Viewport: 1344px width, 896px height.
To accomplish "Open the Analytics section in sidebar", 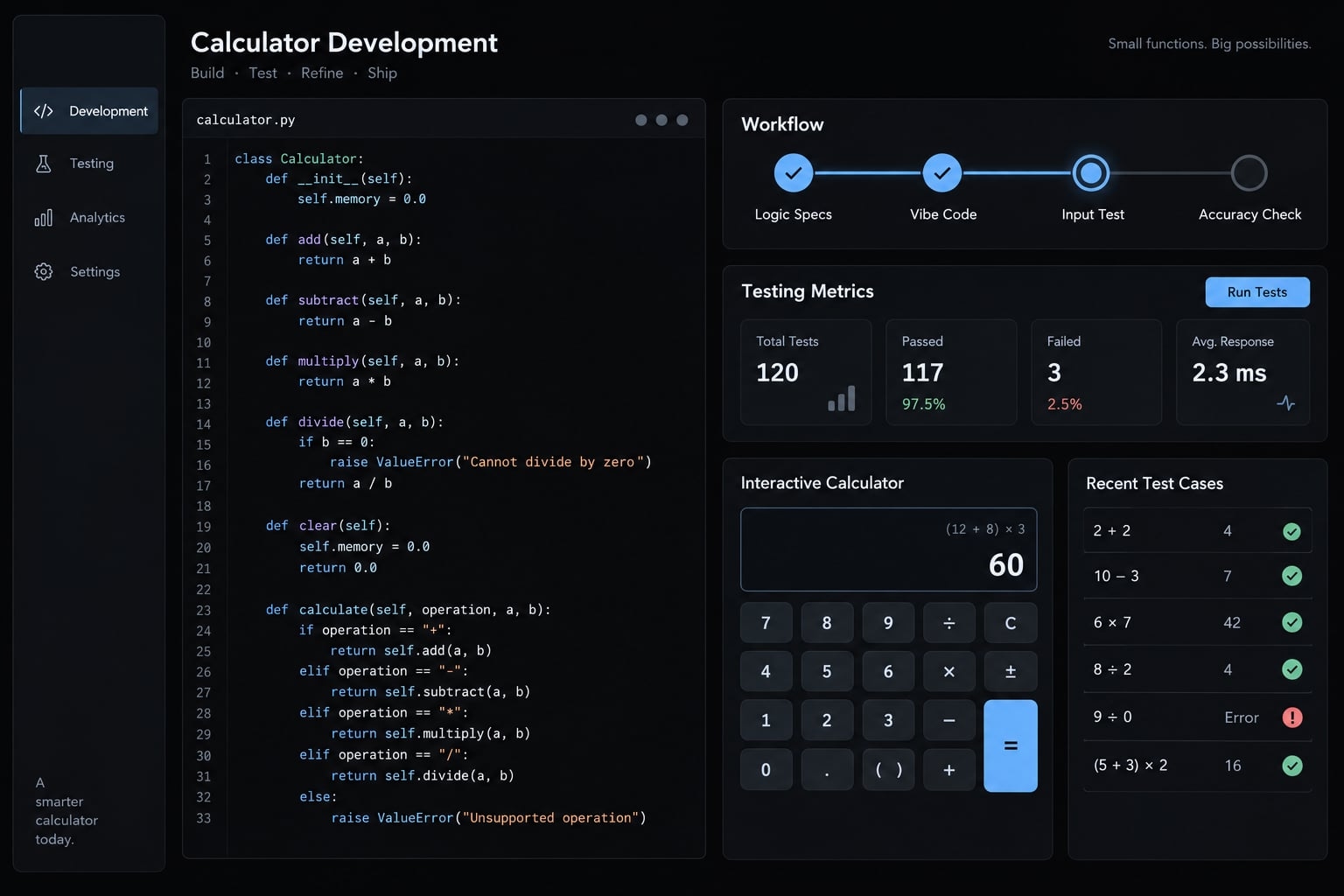I will pyautogui.click(x=89, y=218).
